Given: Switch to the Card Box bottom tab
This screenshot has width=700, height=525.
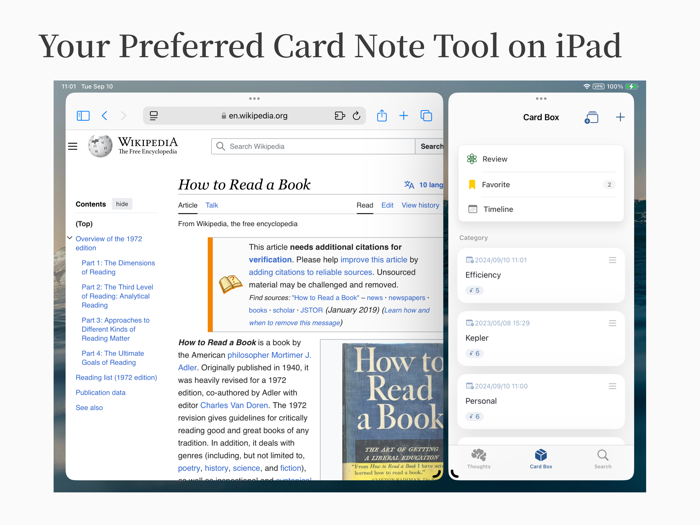Looking at the screenshot, I should pos(541,458).
